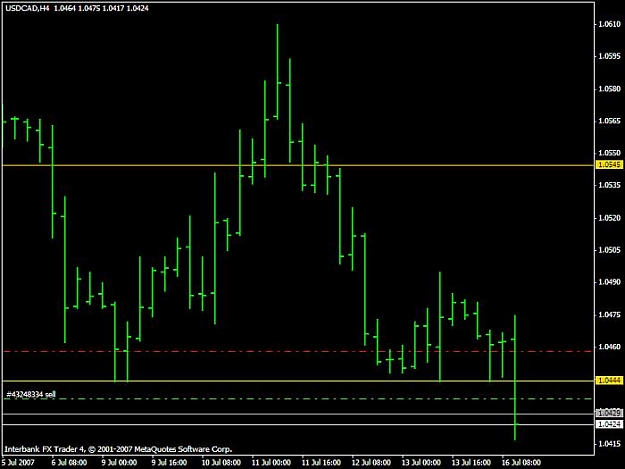The width and height of the screenshot is (625, 469).
Task: Click the 11 Jul 00:00 time label
Action: click(x=271, y=463)
